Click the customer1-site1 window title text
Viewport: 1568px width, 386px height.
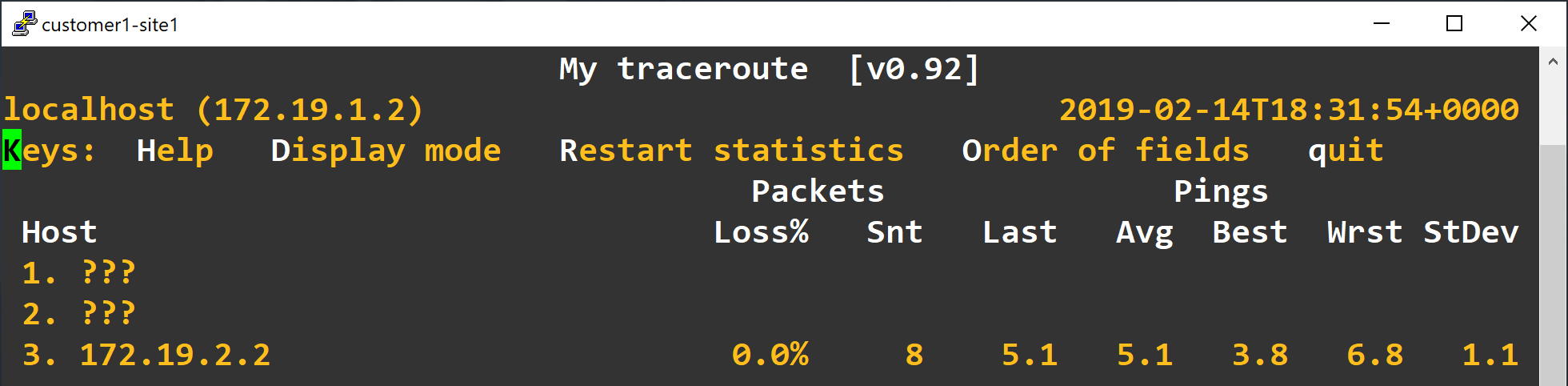110,25
